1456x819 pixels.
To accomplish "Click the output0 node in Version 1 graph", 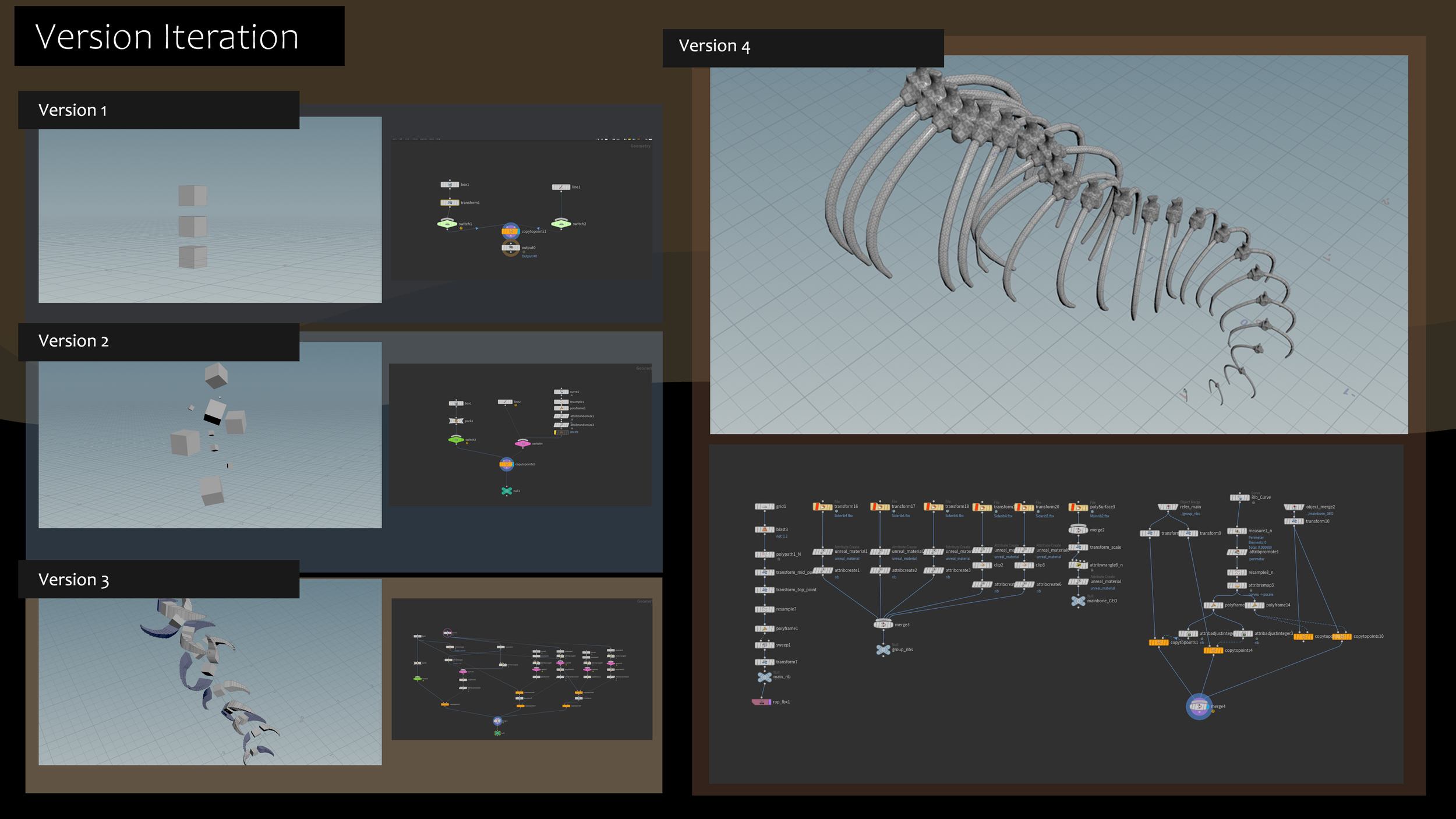I will coord(510,248).
